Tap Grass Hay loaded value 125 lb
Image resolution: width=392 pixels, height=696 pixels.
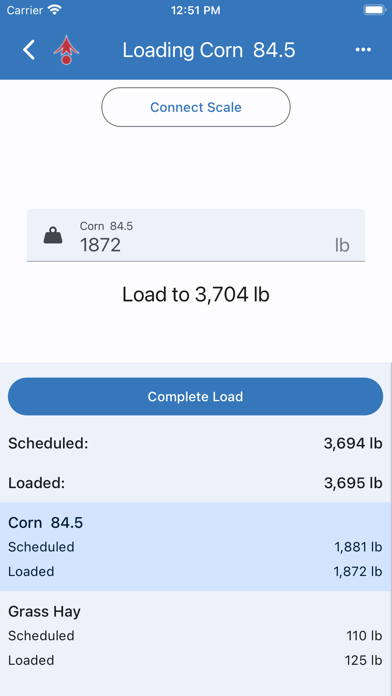364,660
